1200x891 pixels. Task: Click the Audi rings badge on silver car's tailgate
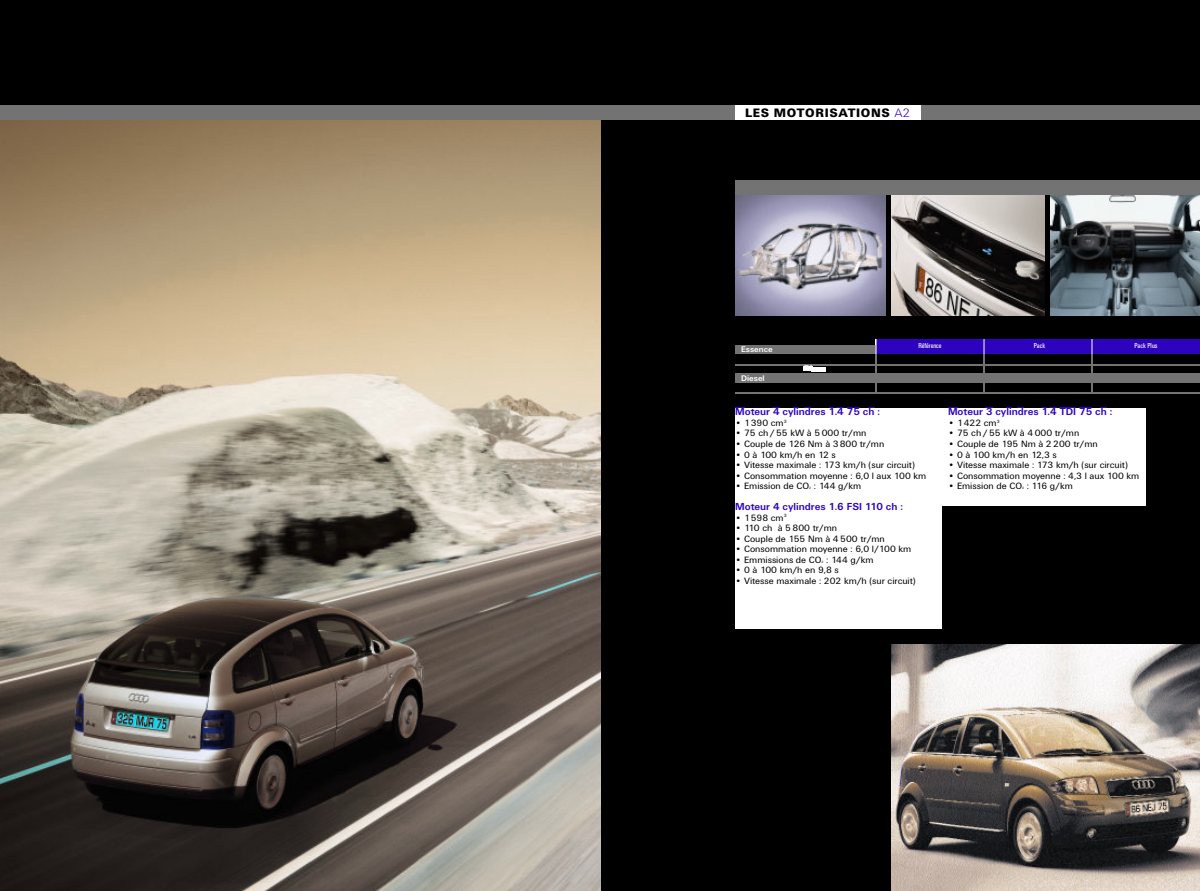point(138,697)
